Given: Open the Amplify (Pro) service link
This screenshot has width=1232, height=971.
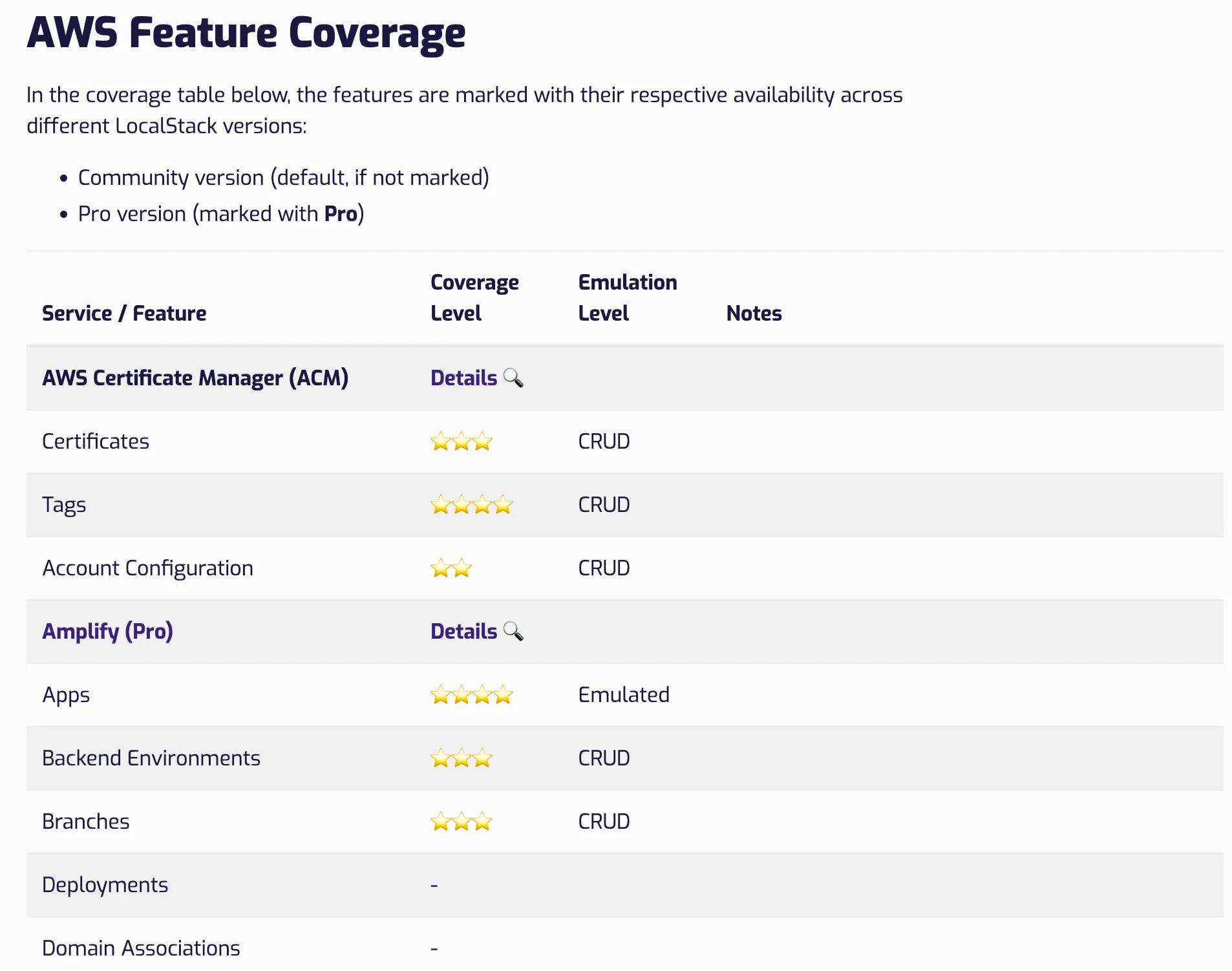Looking at the screenshot, I should point(107,631).
